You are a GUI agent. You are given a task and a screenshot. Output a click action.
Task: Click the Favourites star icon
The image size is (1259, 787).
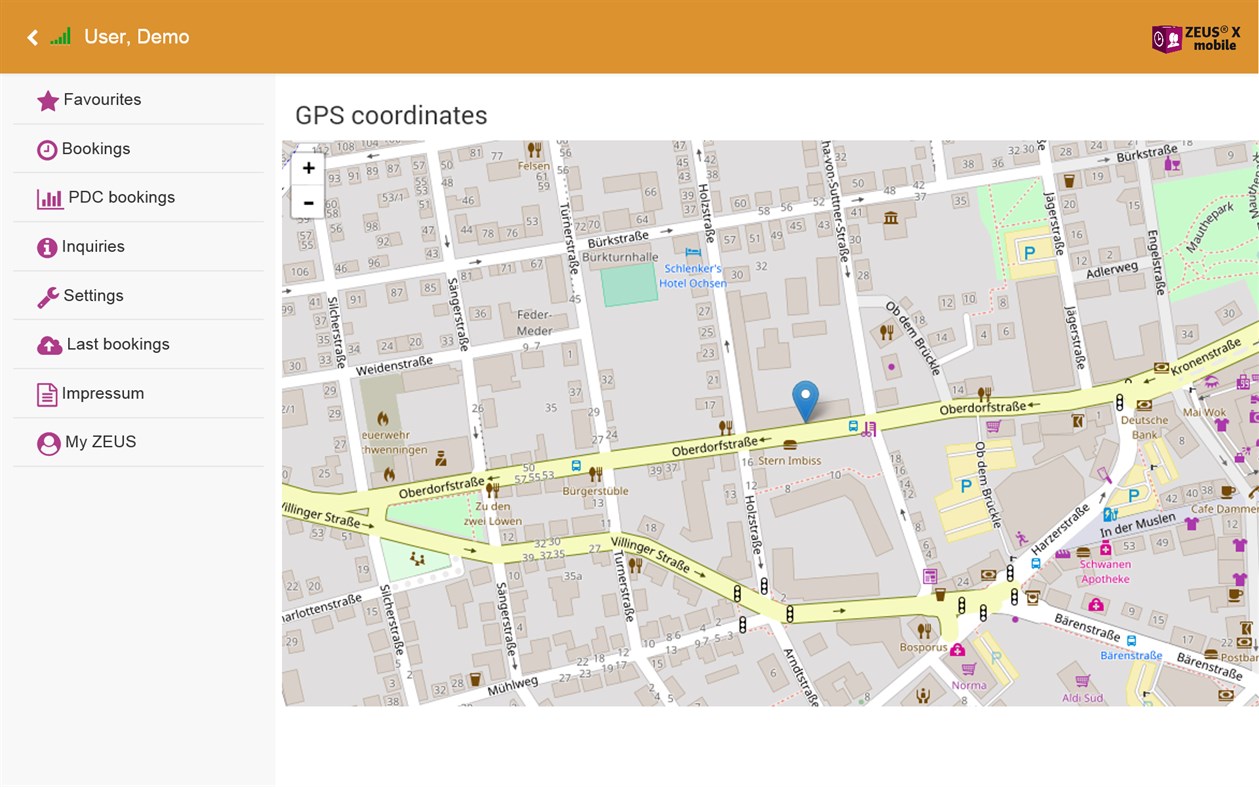pos(47,101)
